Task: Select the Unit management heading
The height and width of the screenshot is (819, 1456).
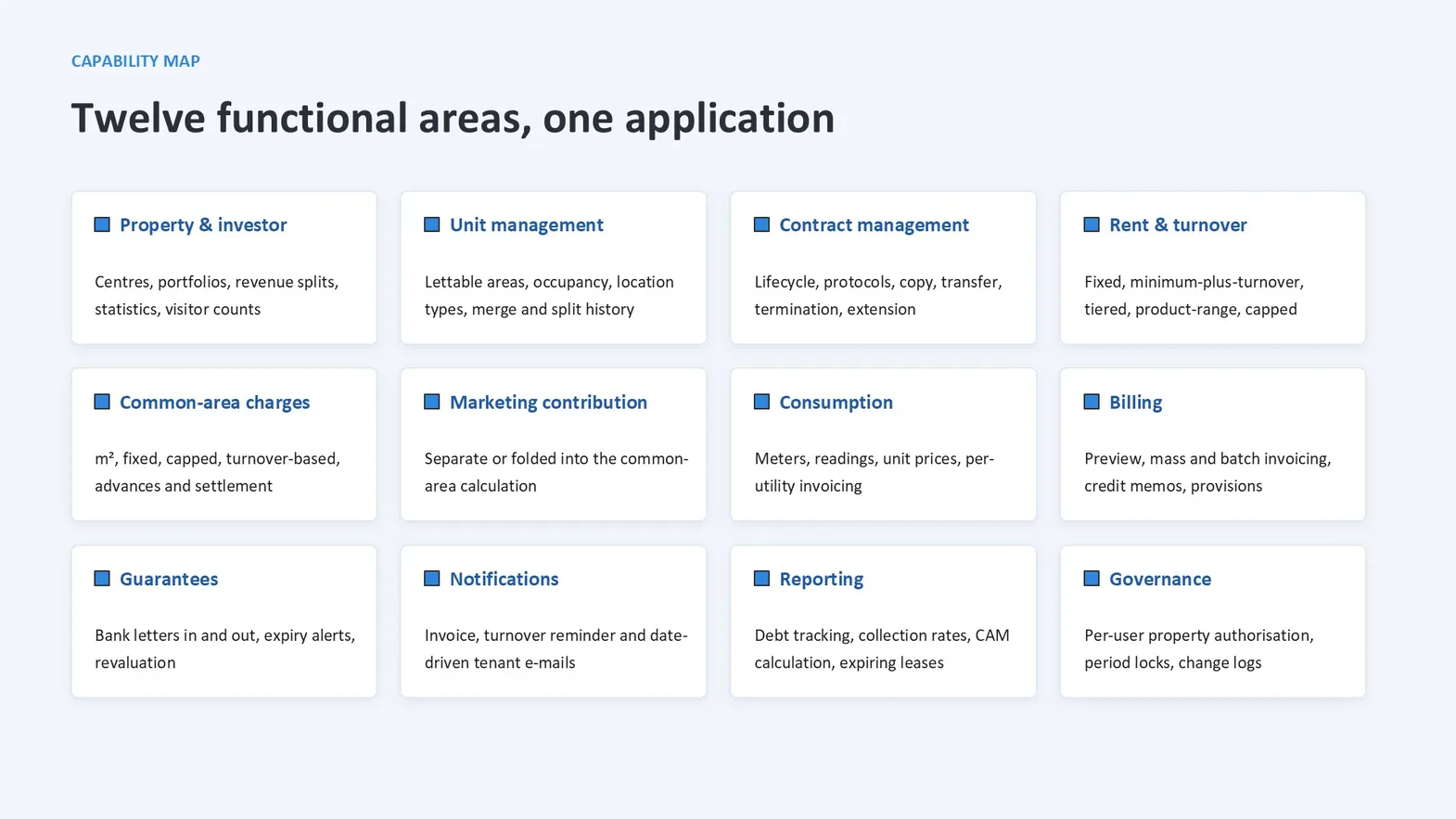Action: (526, 225)
